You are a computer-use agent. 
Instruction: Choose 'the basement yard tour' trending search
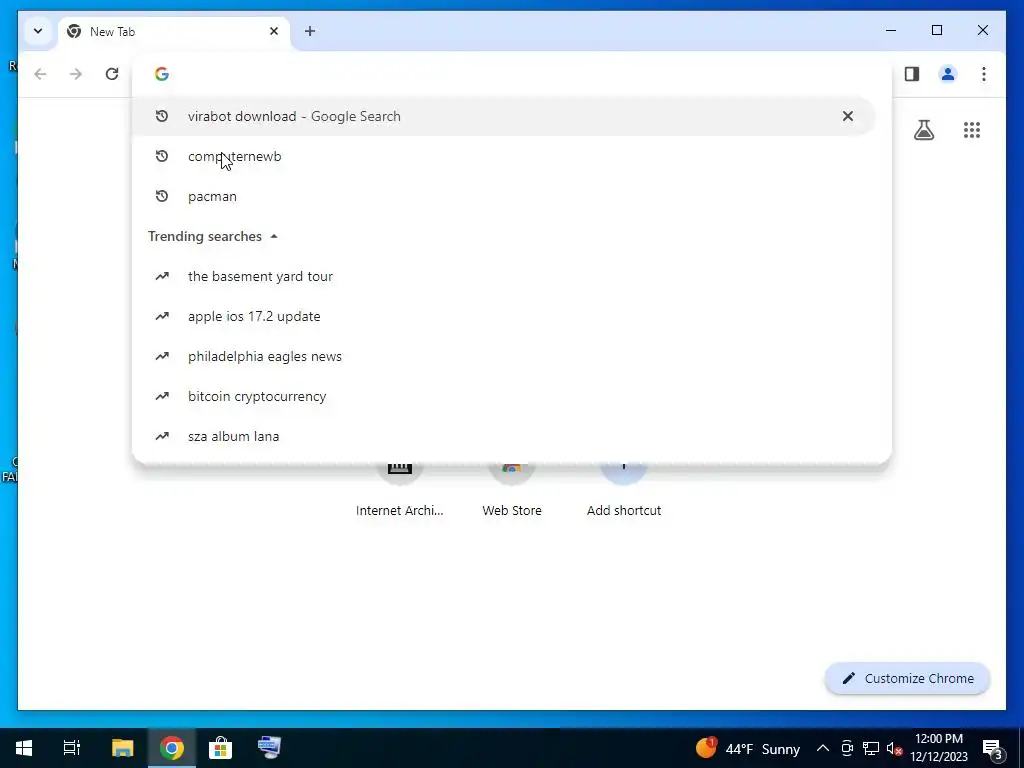[503, 276]
